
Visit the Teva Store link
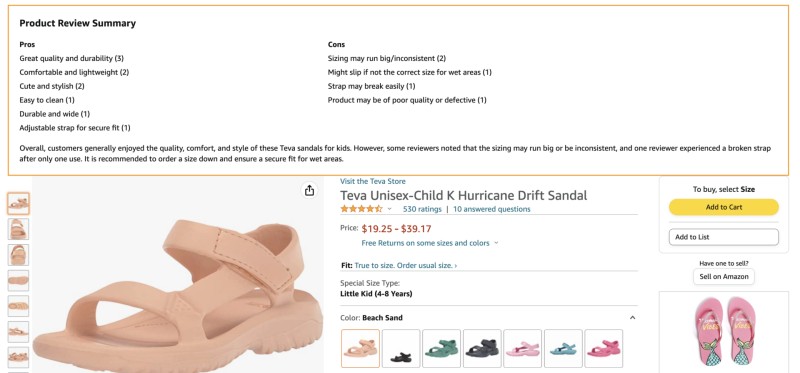click(373, 181)
